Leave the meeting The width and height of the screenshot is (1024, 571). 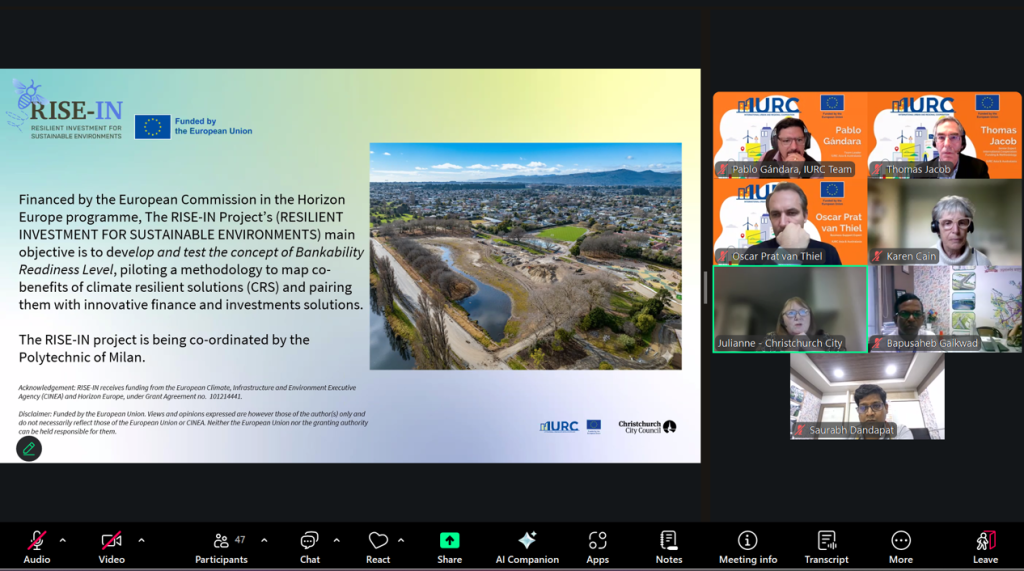(x=985, y=545)
